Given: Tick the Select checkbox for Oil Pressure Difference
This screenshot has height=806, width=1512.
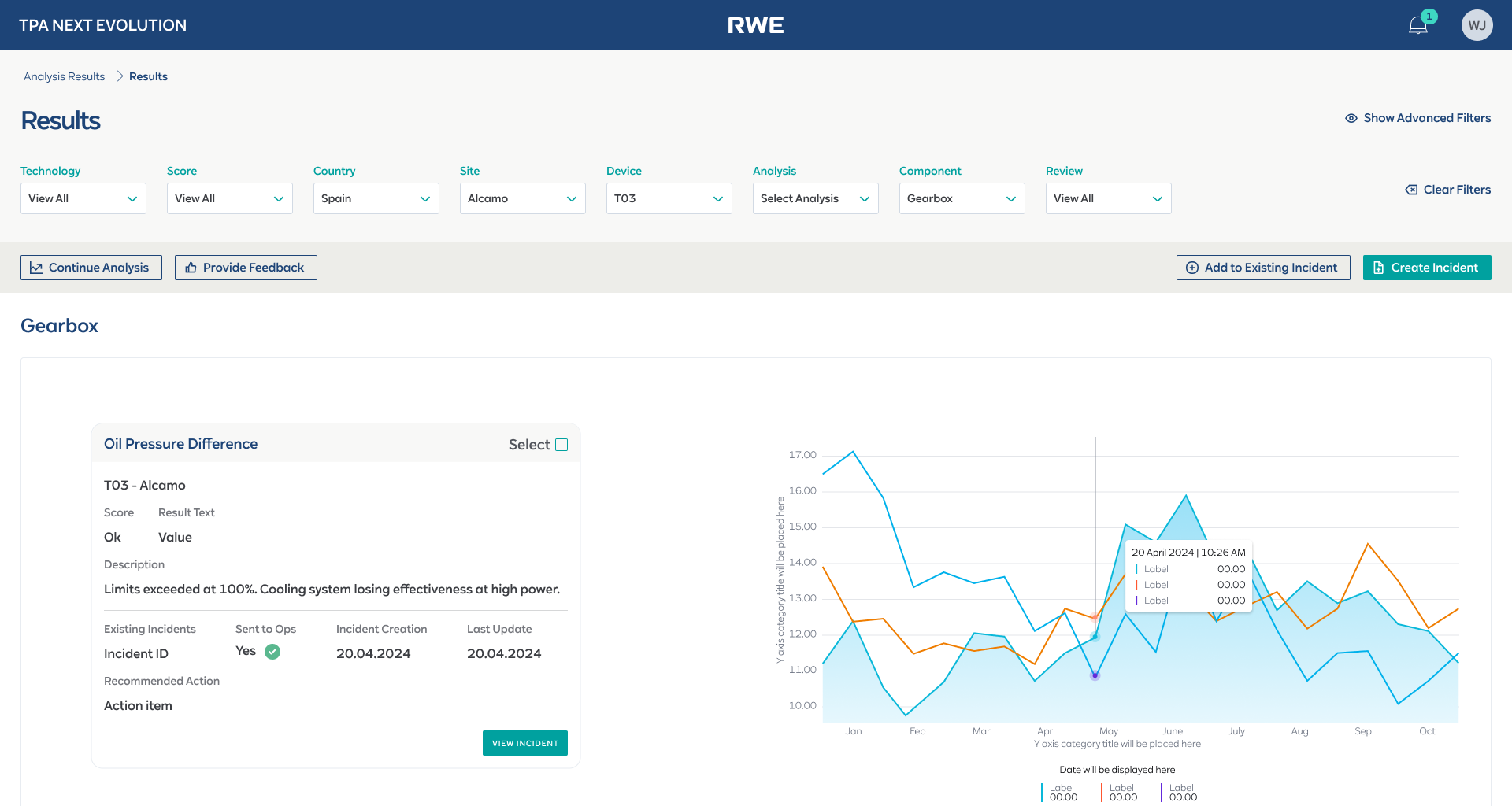Looking at the screenshot, I should 561,445.
